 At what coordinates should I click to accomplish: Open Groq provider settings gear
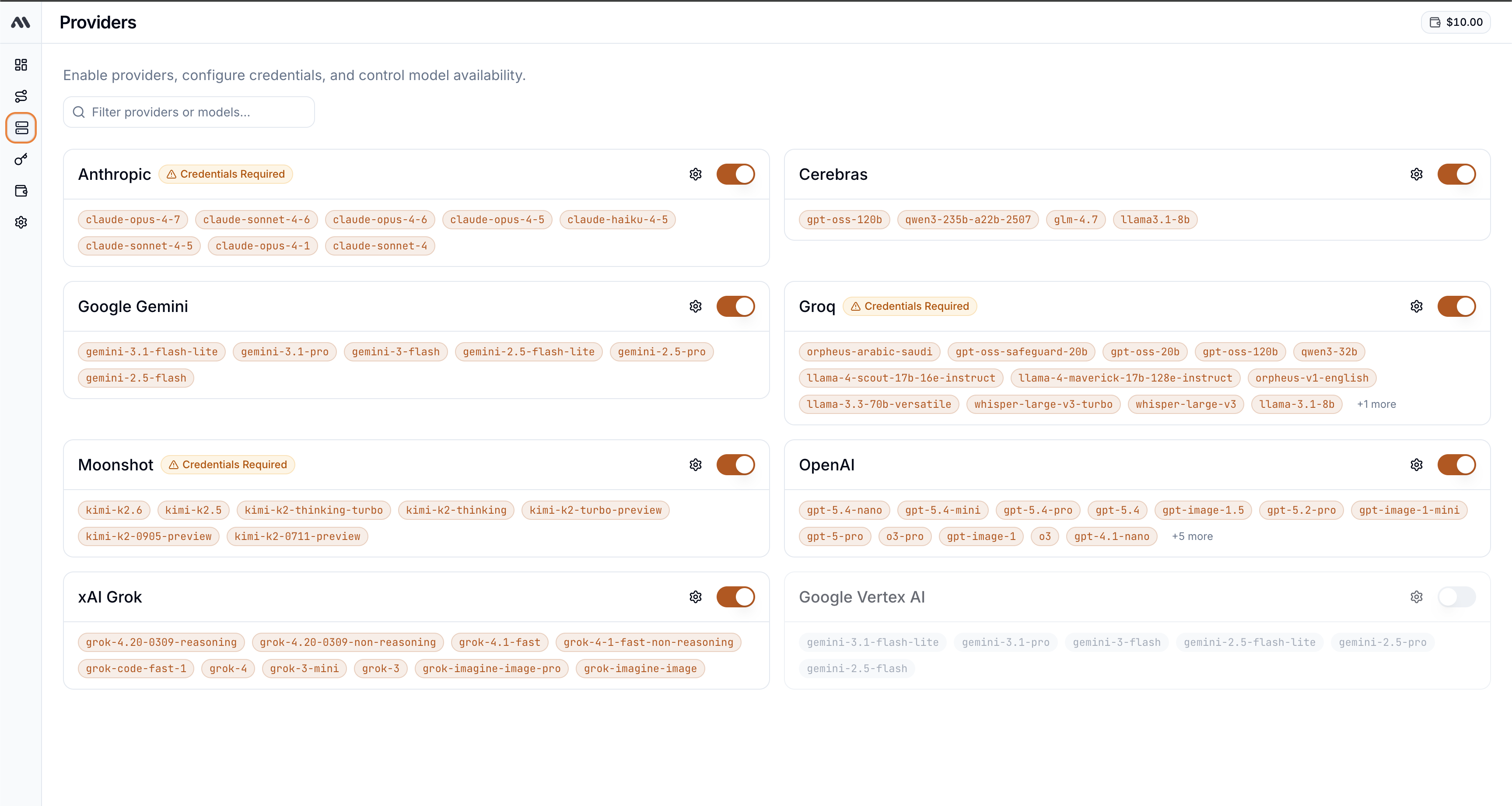pyautogui.click(x=1416, y=306)
